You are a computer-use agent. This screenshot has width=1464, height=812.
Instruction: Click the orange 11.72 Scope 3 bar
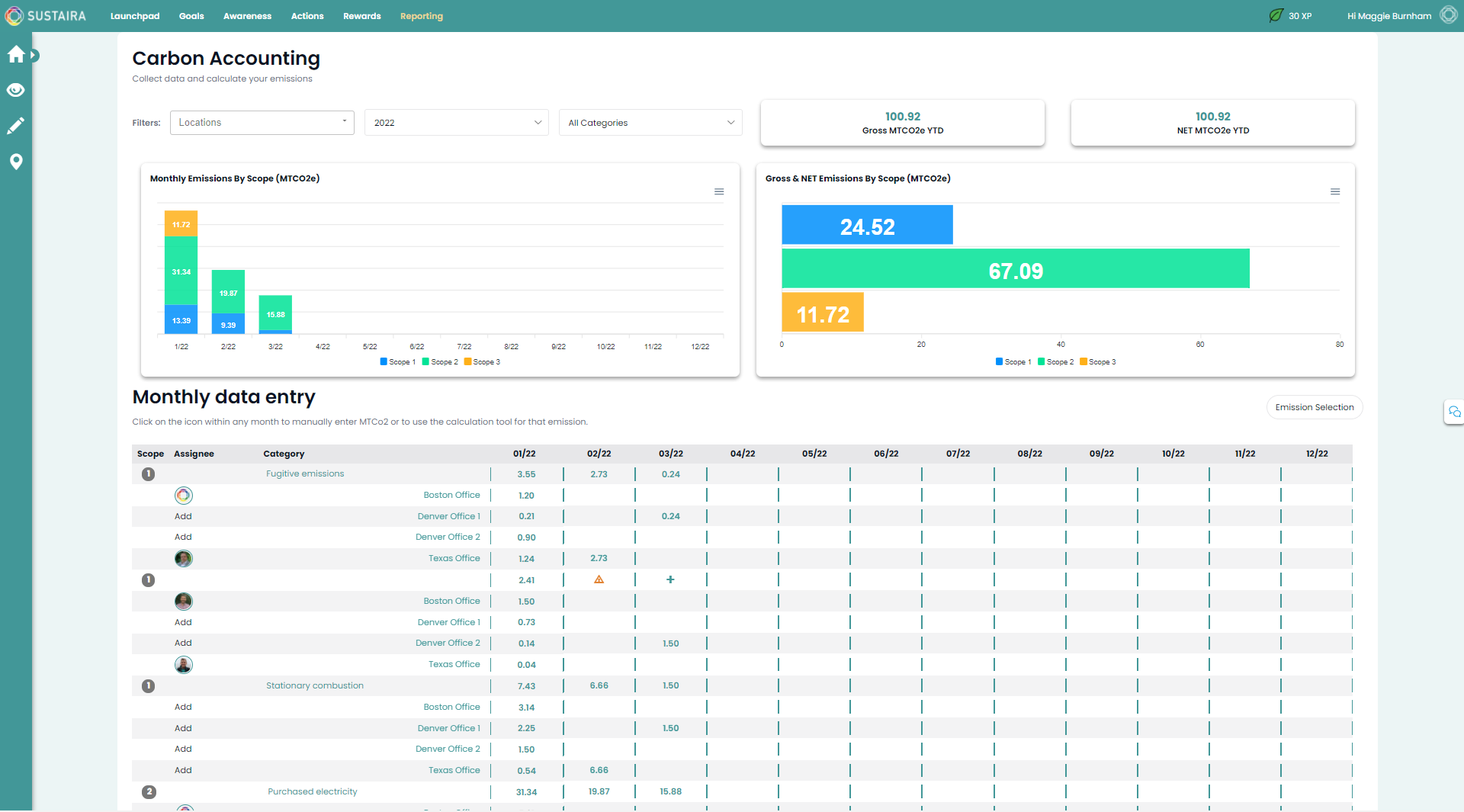[x=823, y=312]
